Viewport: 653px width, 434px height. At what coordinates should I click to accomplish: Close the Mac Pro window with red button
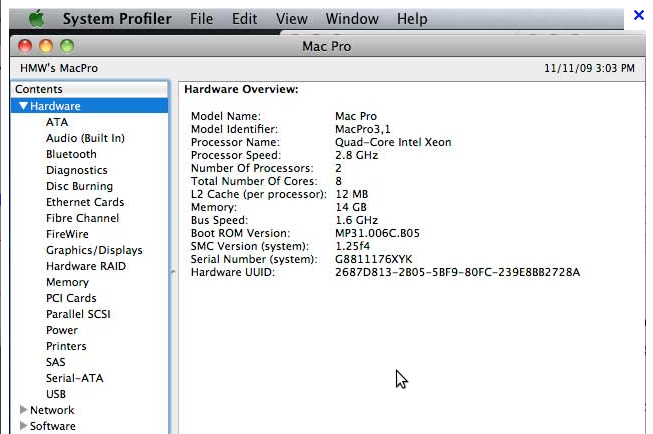point(25,46)
